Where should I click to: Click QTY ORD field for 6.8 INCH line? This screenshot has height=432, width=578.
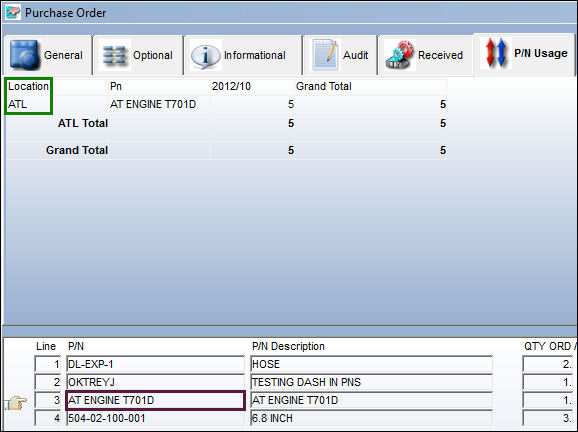click(548, 418)
